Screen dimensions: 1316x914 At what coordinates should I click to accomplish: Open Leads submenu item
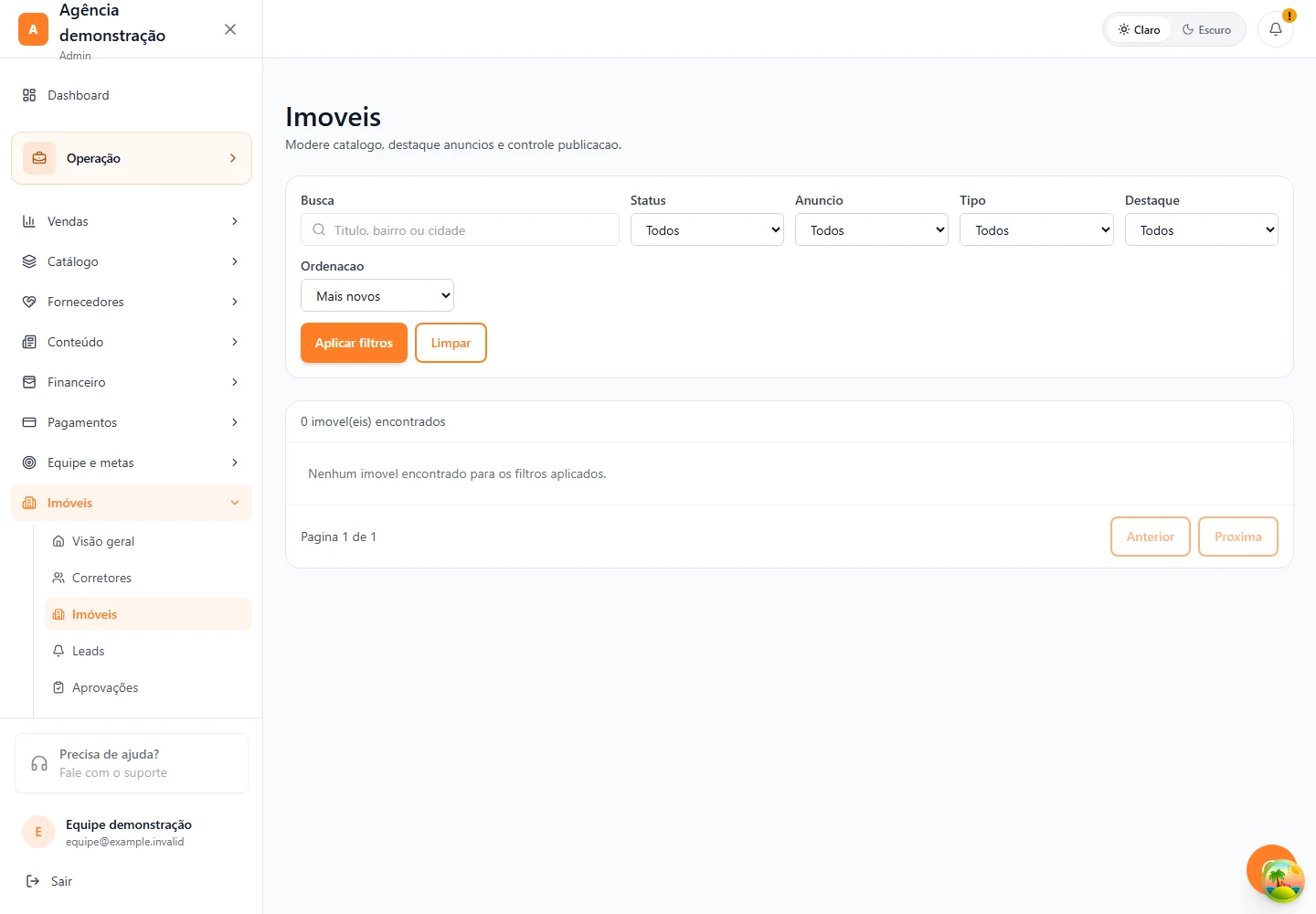click(x=148, y=651)
